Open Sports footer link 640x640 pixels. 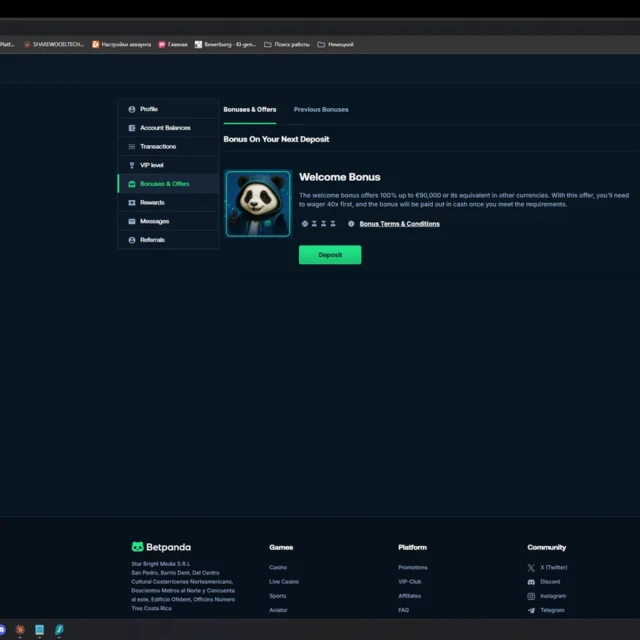coord(278,596)
